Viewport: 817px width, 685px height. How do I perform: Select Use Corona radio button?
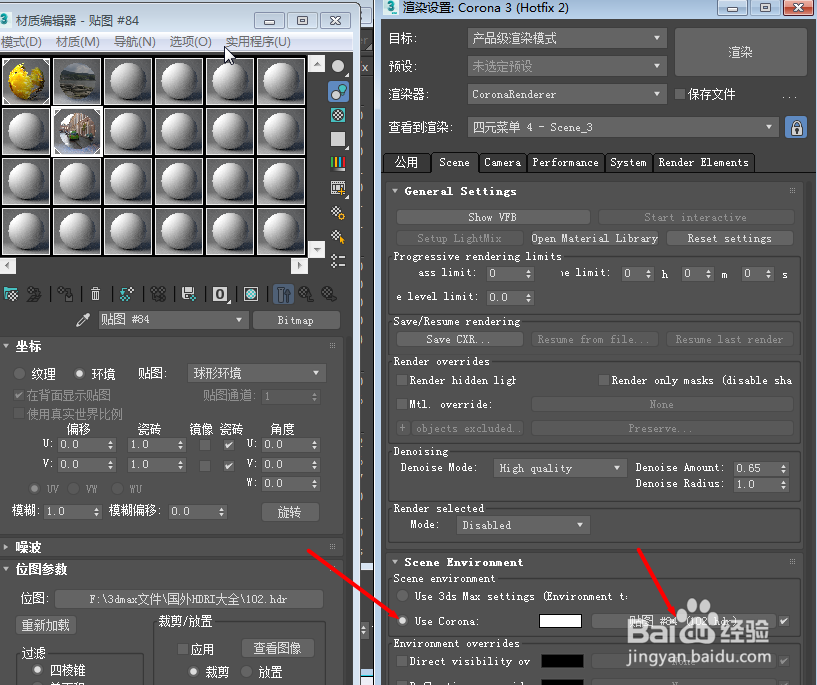coord(402,621)
